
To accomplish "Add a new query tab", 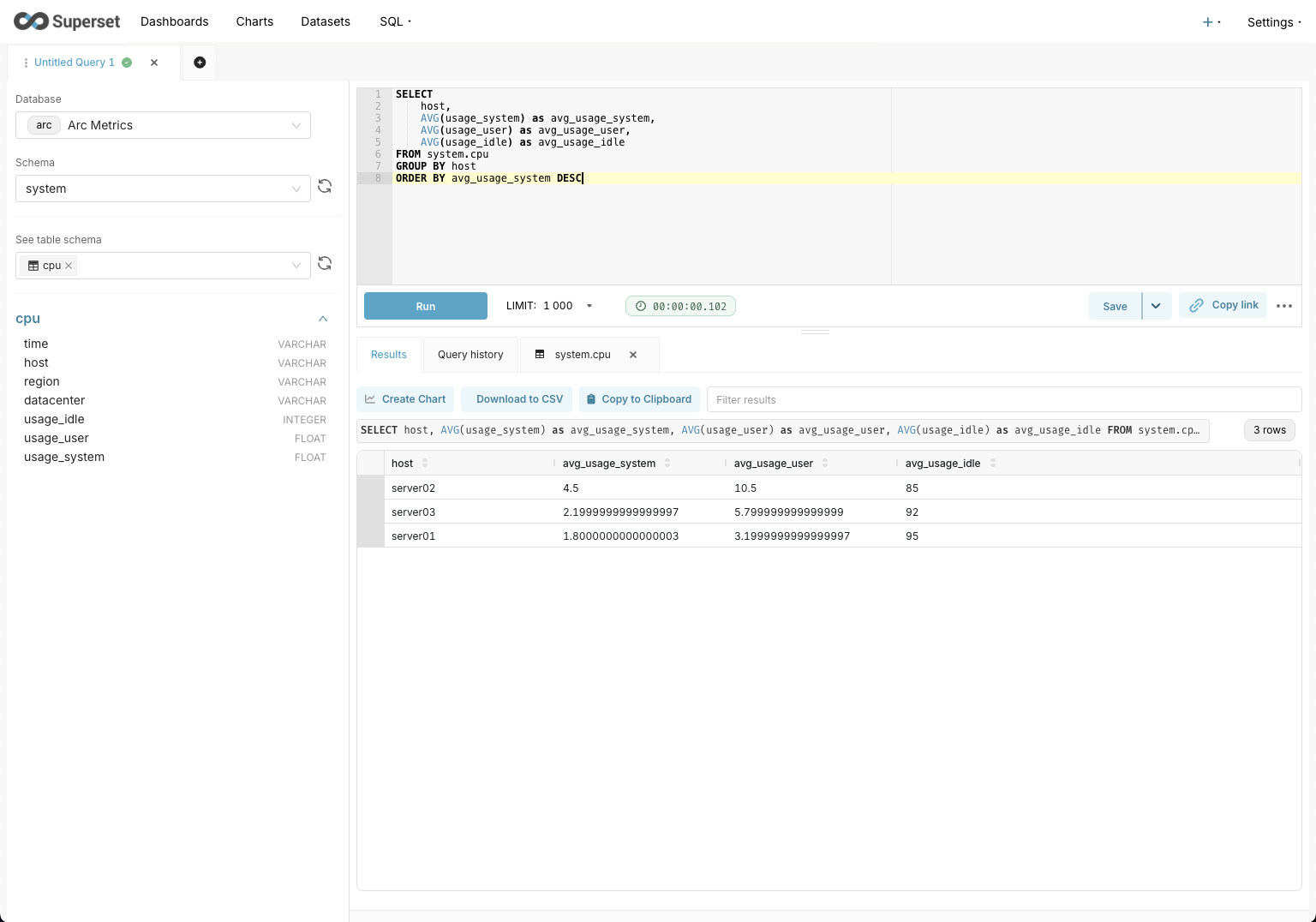I will coord(200,63).
